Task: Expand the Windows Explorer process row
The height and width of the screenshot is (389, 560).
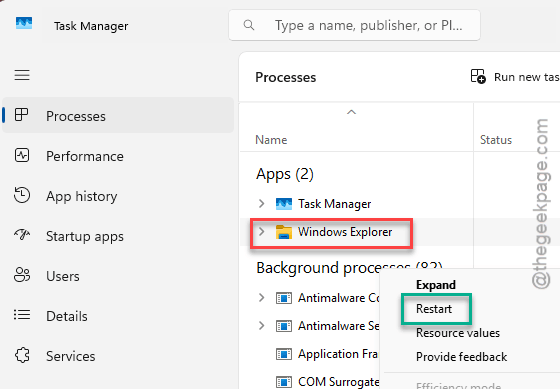Action: (261, 232)
